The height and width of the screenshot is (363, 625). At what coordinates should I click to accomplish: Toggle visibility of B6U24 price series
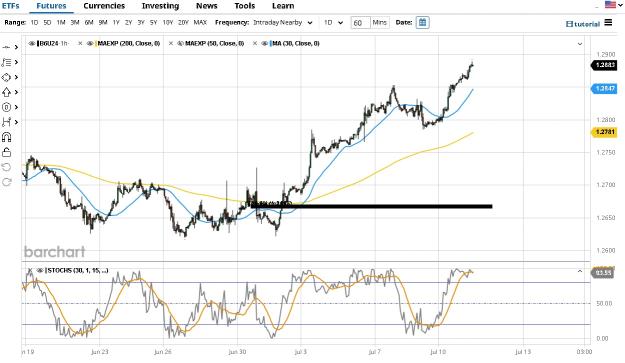tap(32, 43)
